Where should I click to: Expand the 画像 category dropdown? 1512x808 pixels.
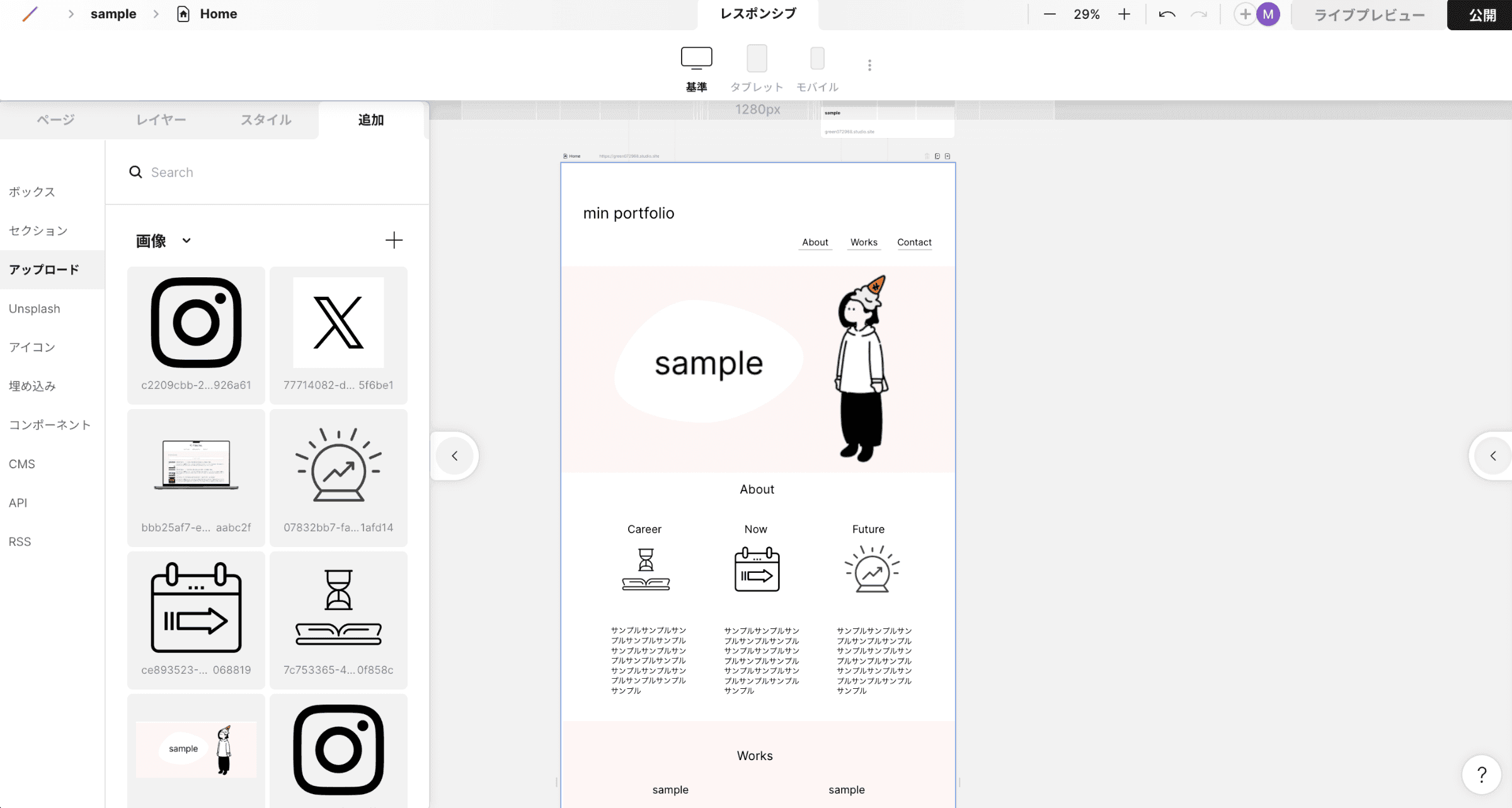click(186, 240)
